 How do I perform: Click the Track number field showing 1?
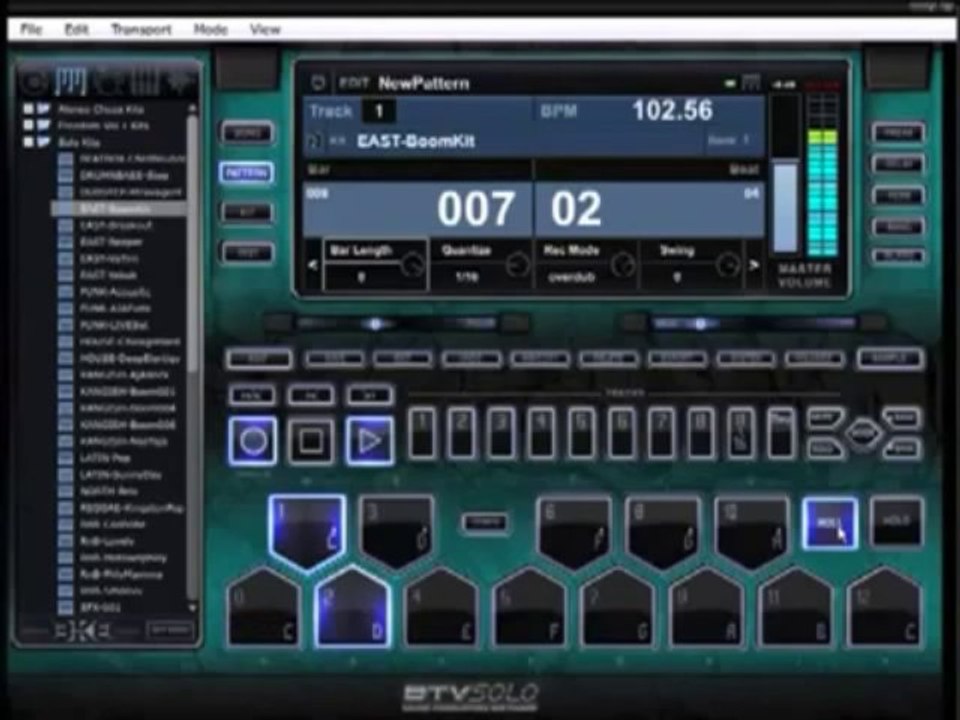378,111
